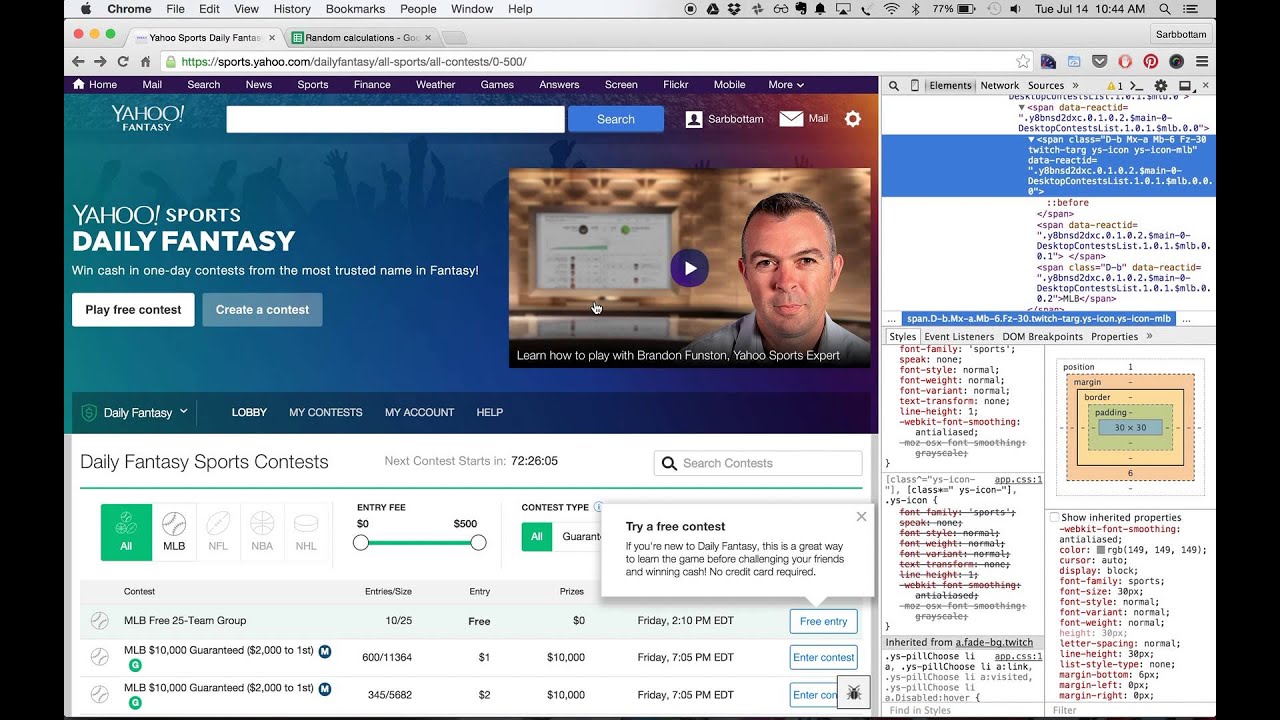Click the Search Contests input field
1280x720 pixels.
tap(758, 463)
